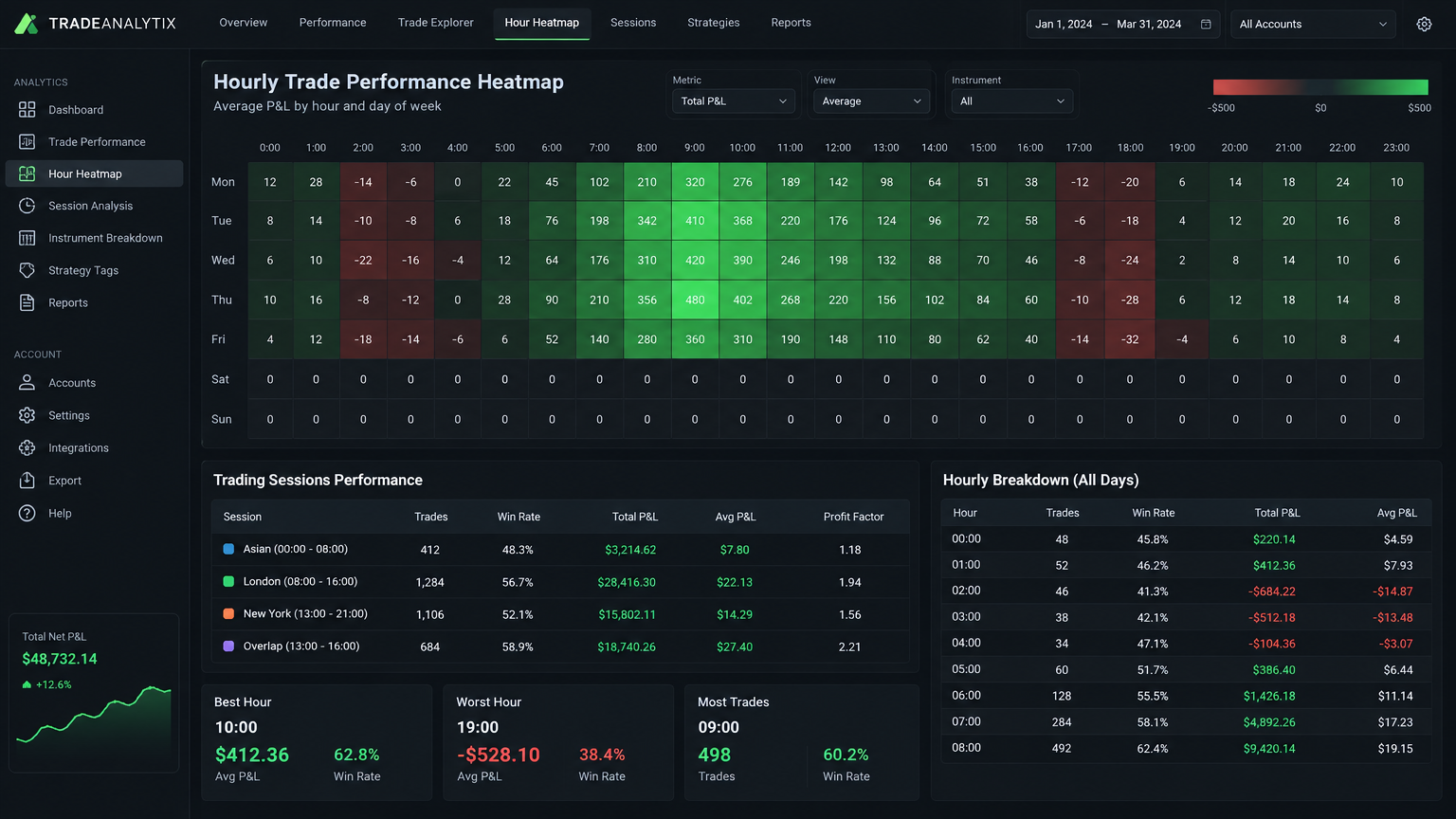
Task: Click the Integrations sidebar icon
Action: pyautogui.click(x=27, y=448)
